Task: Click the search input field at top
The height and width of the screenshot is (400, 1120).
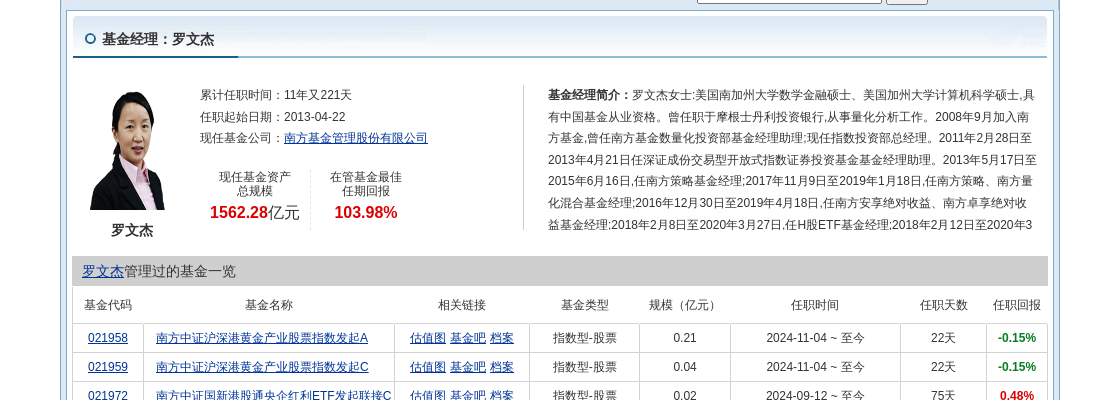Action: 789,1
